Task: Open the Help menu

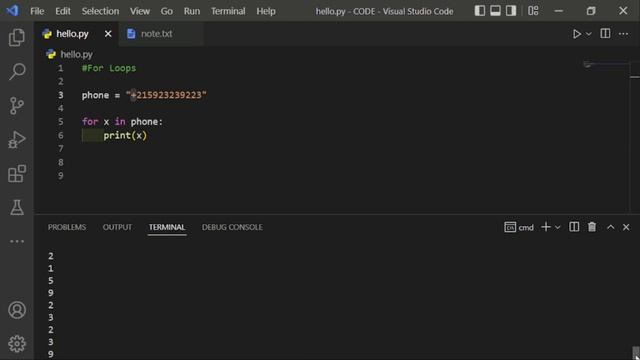Action: click(266, 11)
